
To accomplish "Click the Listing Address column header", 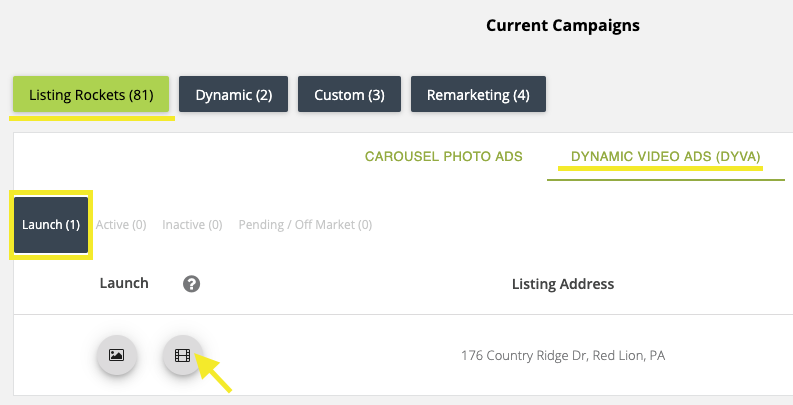I will pos(562,284).
